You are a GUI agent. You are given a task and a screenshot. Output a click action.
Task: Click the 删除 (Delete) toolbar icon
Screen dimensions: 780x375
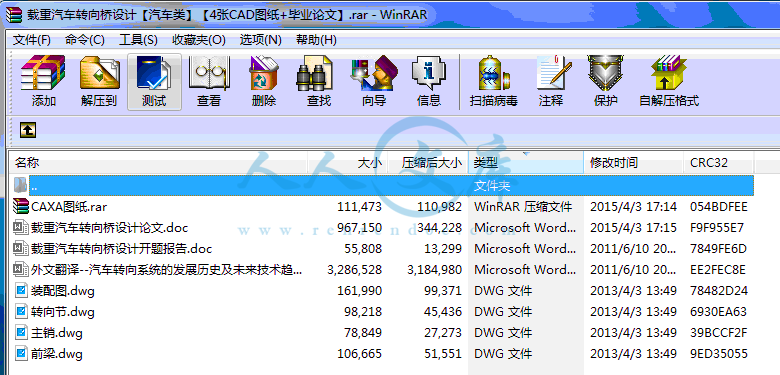264,73
